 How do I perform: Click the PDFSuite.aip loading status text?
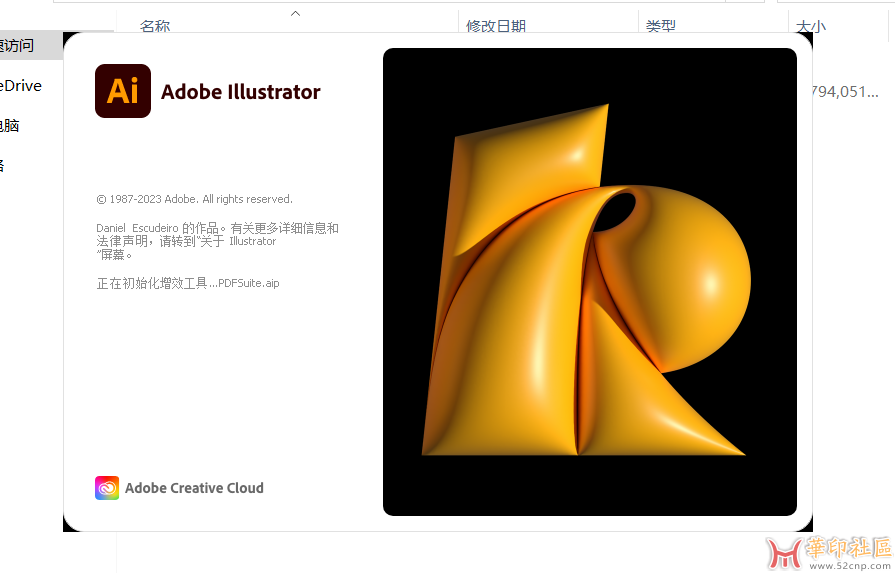188,283
